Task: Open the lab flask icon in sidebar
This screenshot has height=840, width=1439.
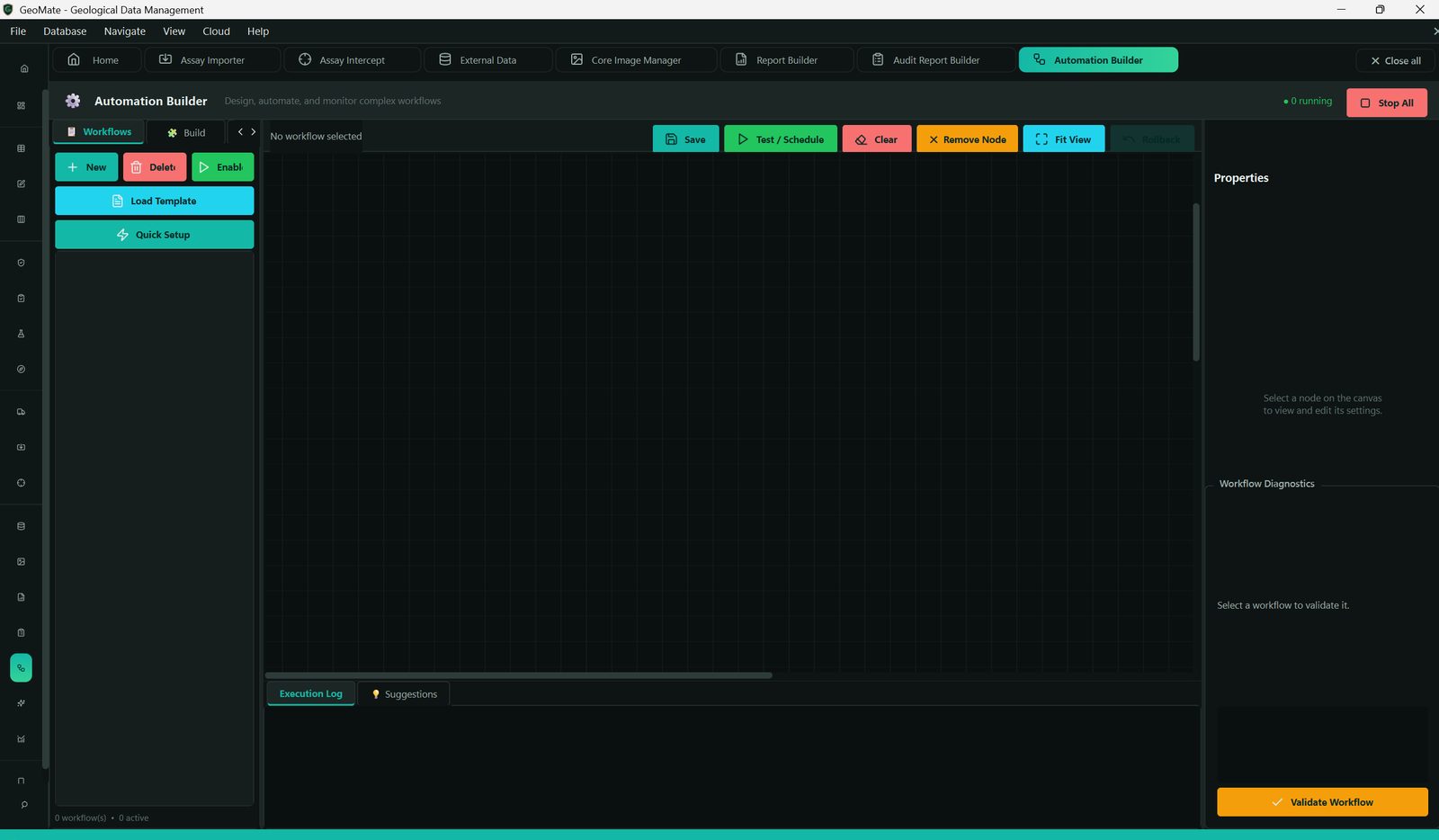Action: tap(21, 334)
